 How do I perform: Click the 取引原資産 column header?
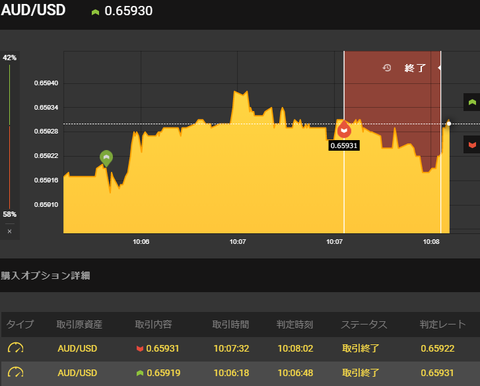point(79,324)
